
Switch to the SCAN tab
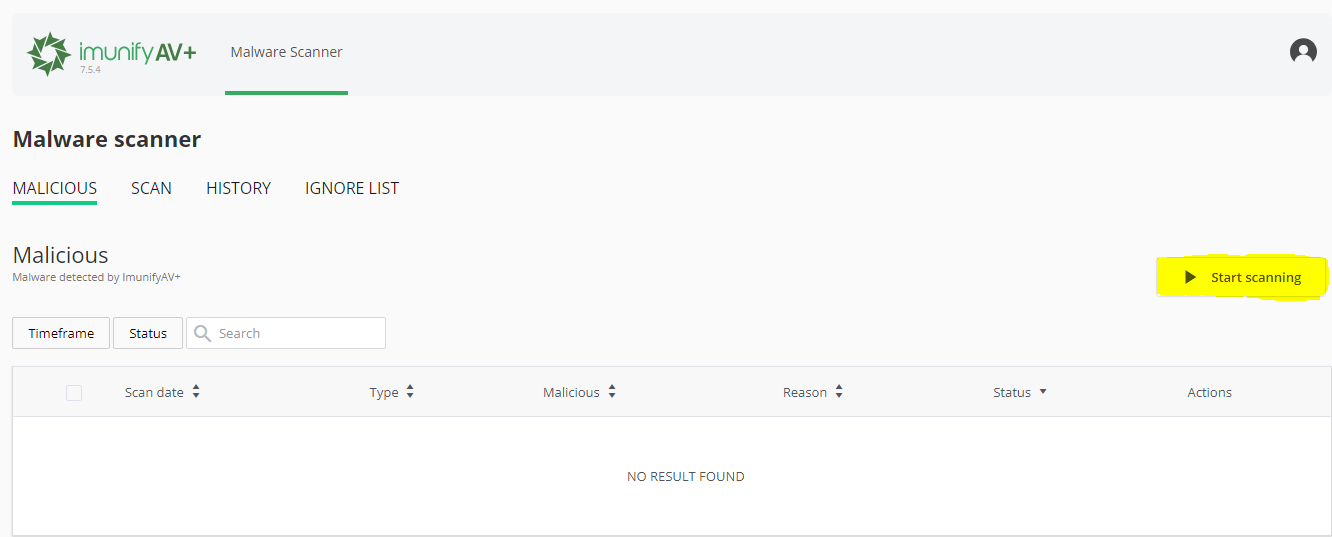tap(151, 188)
